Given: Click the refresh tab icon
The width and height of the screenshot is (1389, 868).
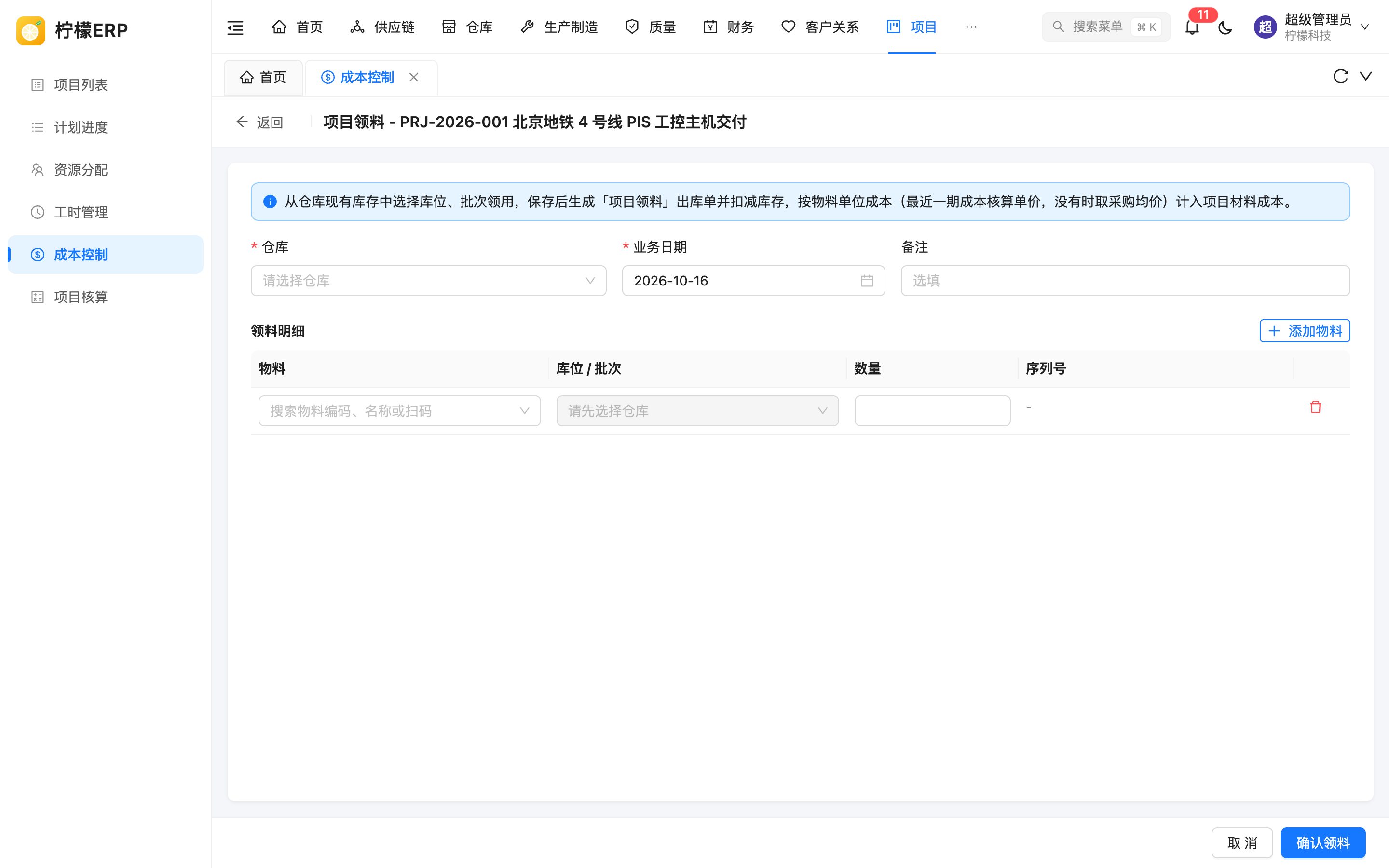Looking at the screenshot, I should [1340, 76].
